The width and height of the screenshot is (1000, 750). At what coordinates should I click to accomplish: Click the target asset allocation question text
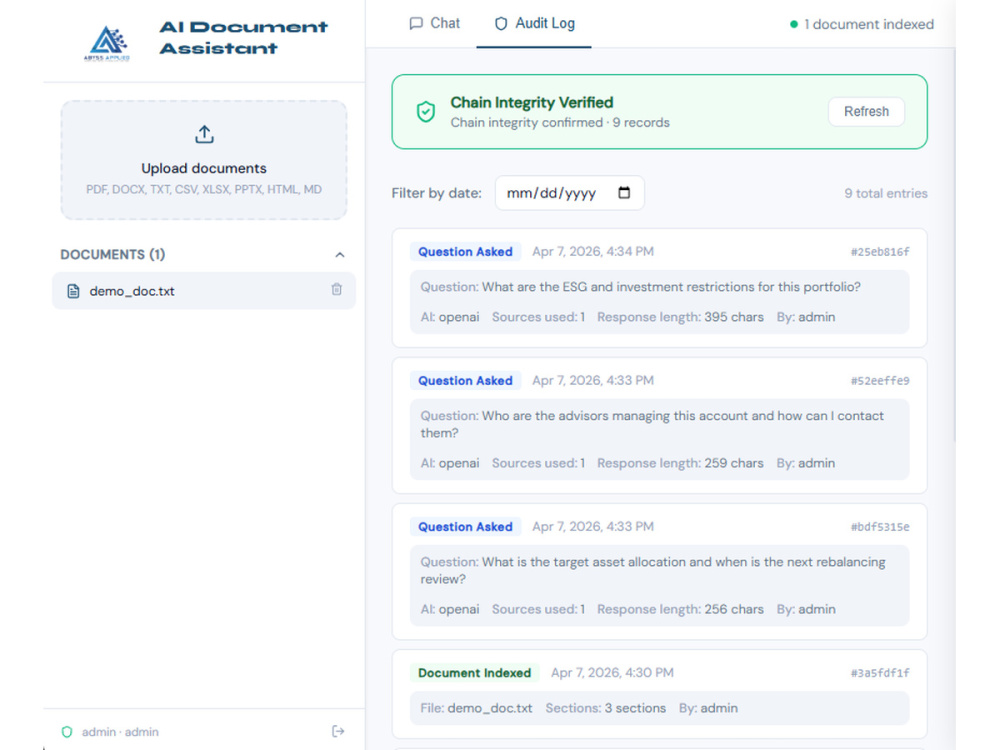(x=652, y=570)
